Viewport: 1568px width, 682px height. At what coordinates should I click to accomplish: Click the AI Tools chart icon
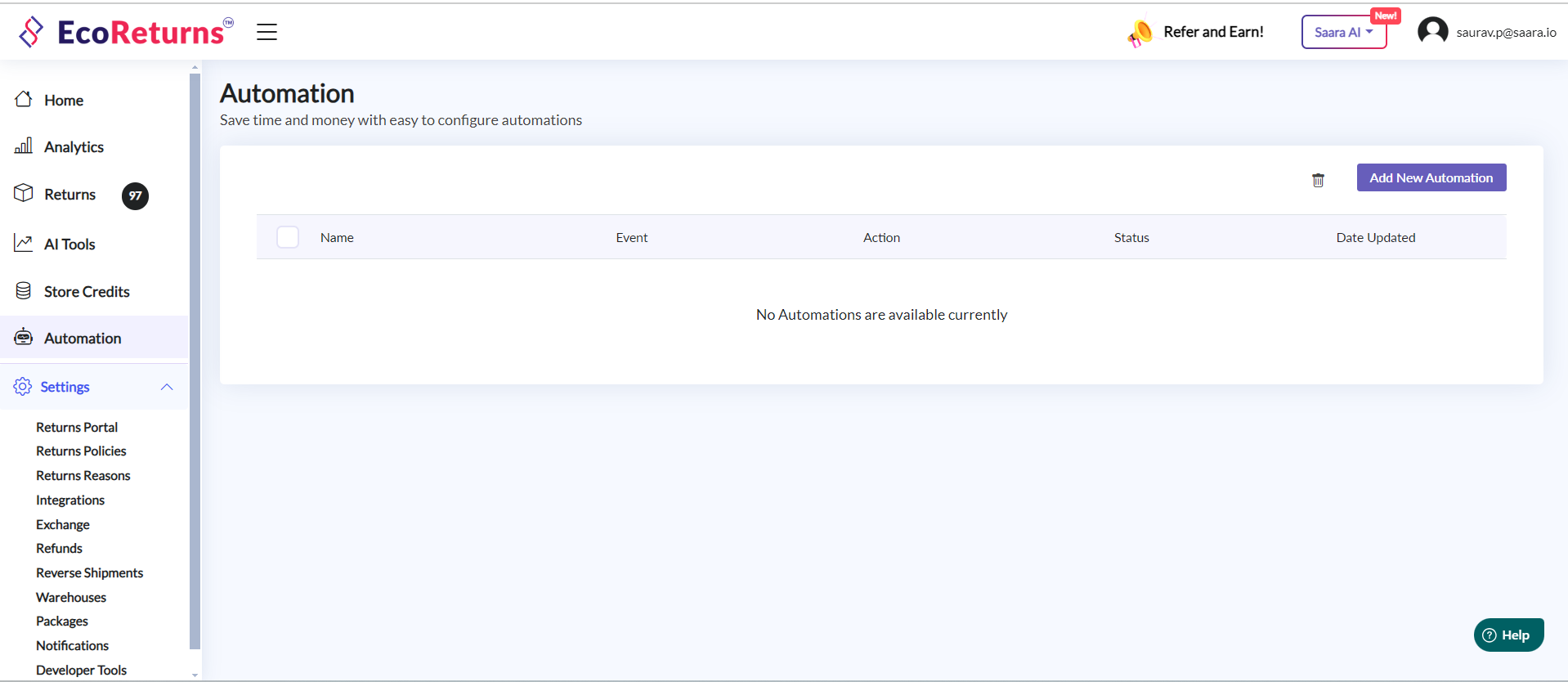(x=24, y=244)
